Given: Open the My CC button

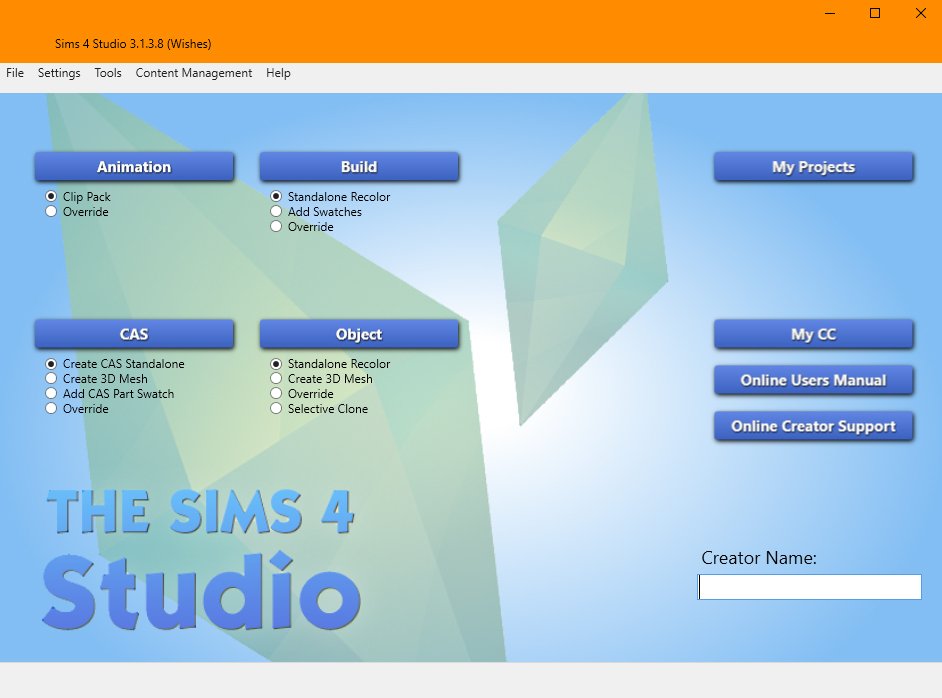Looking at the screenshot, I should (x=813, y=334).
